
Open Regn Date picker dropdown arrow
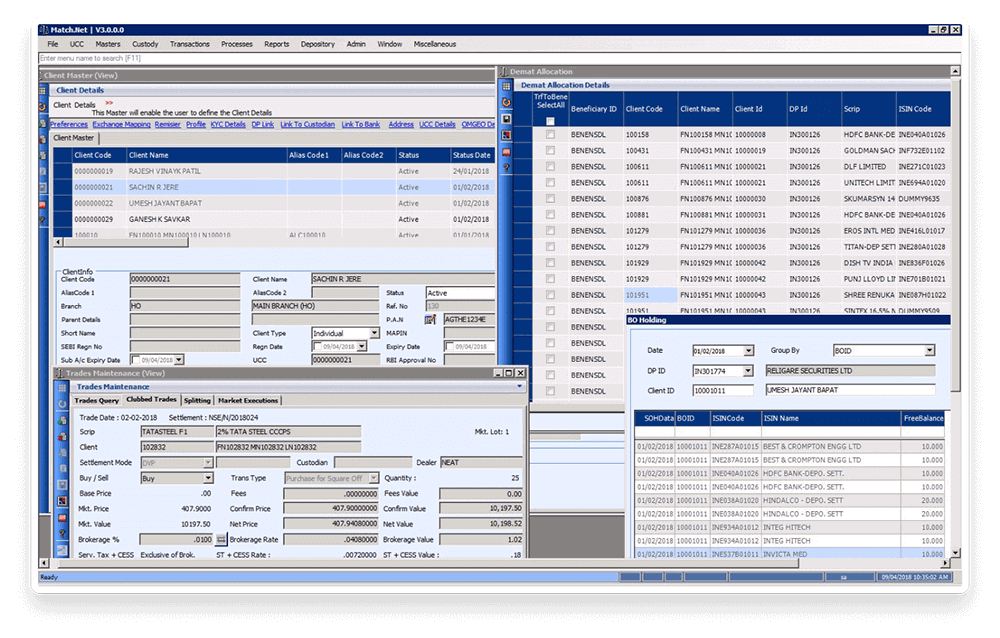[362, 346]
